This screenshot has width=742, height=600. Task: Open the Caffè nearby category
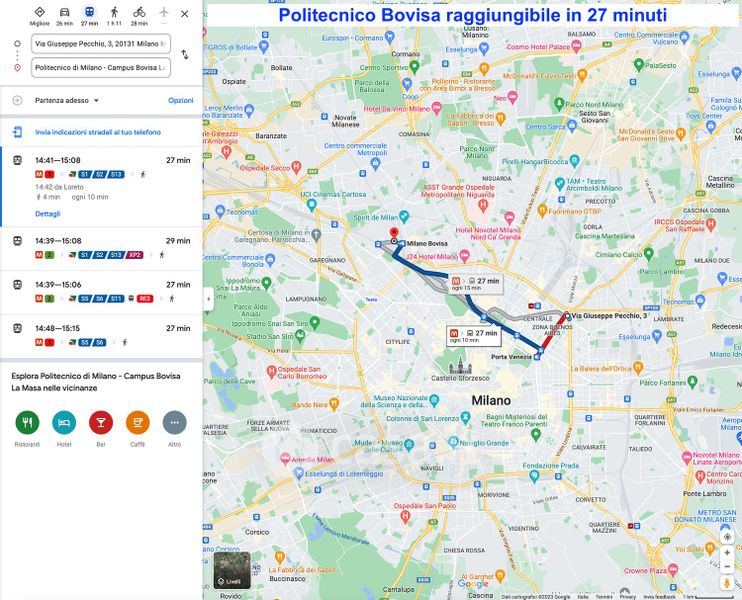(x=138, y=423)
